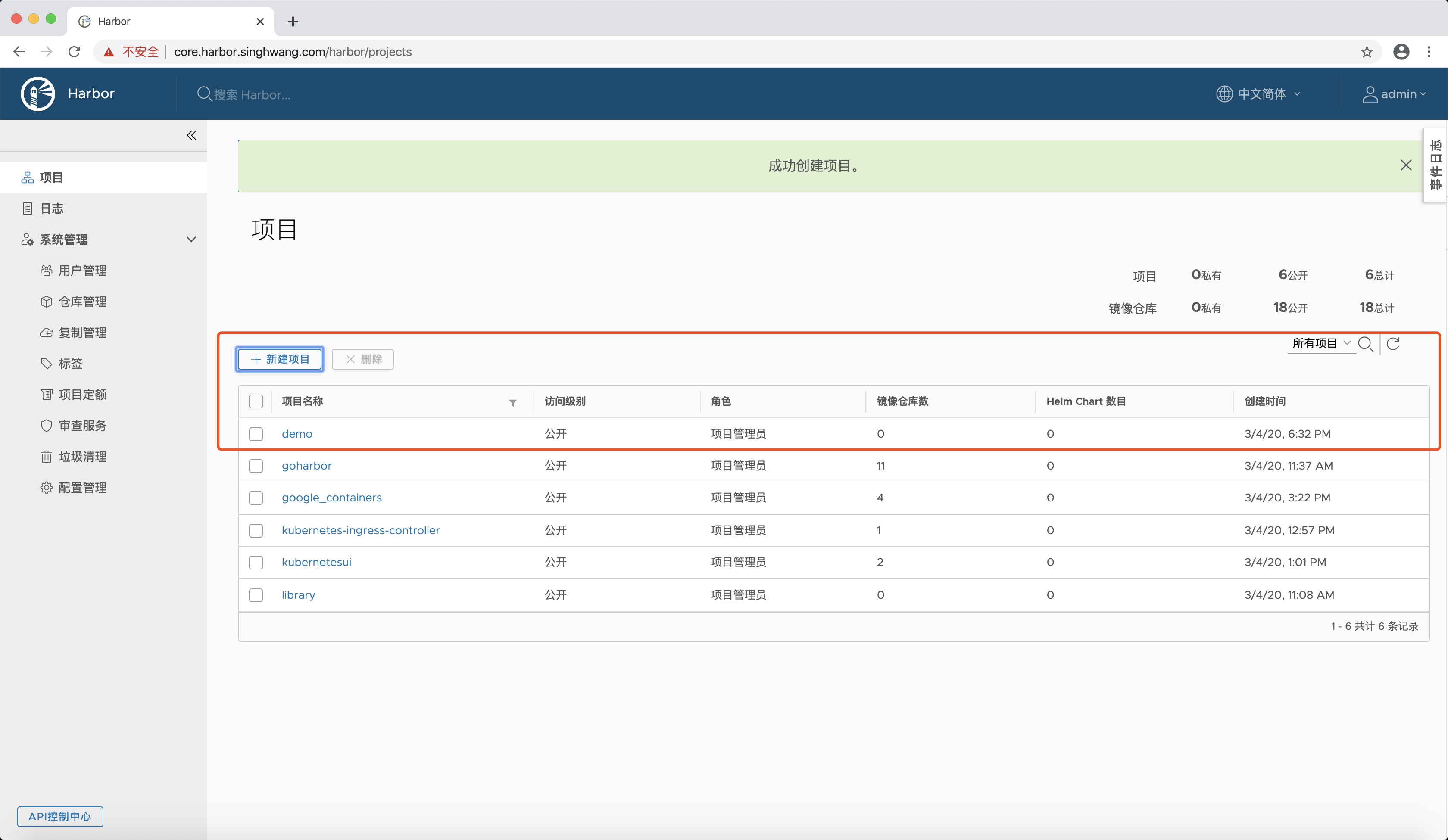Open the kubernetes-ingress-controller project link

(x=360, y=530)
